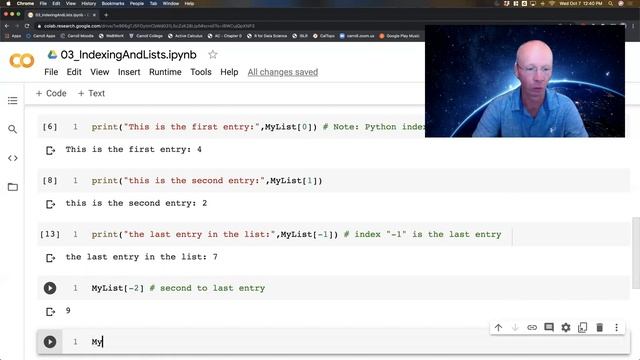
Task: Open a new Chrome tab
Action: (106, 15)
